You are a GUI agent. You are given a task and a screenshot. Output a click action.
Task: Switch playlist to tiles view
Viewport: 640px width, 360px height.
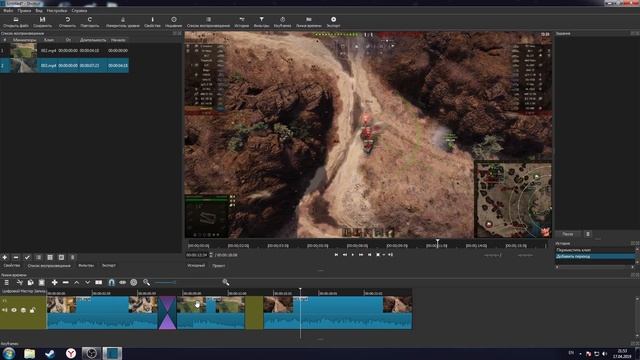[50, 258]
